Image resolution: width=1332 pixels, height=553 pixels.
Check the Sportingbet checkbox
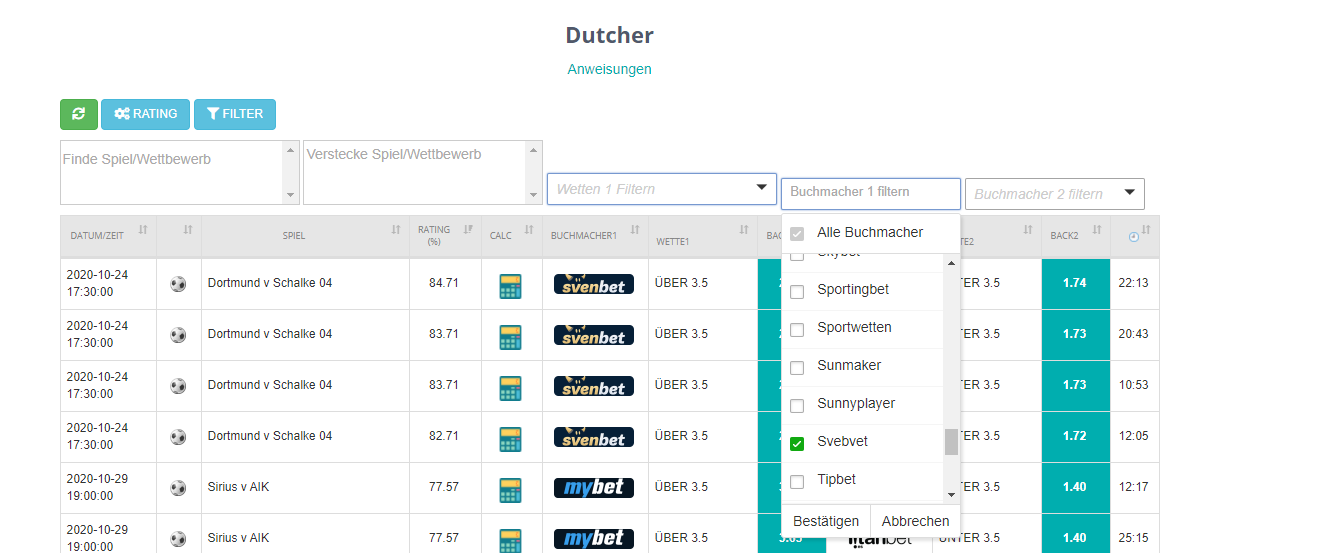[797, 292]
